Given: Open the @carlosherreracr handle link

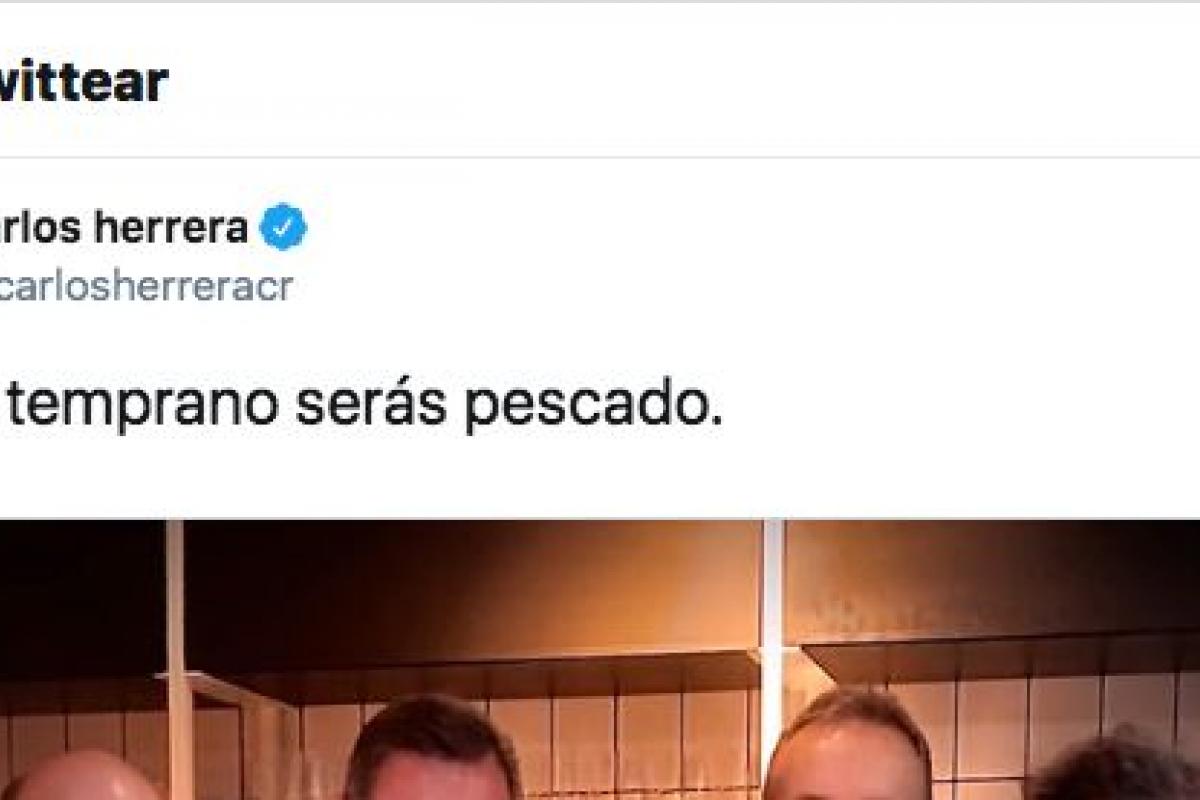Looking at the screenshot, I should tap(146, 287).
